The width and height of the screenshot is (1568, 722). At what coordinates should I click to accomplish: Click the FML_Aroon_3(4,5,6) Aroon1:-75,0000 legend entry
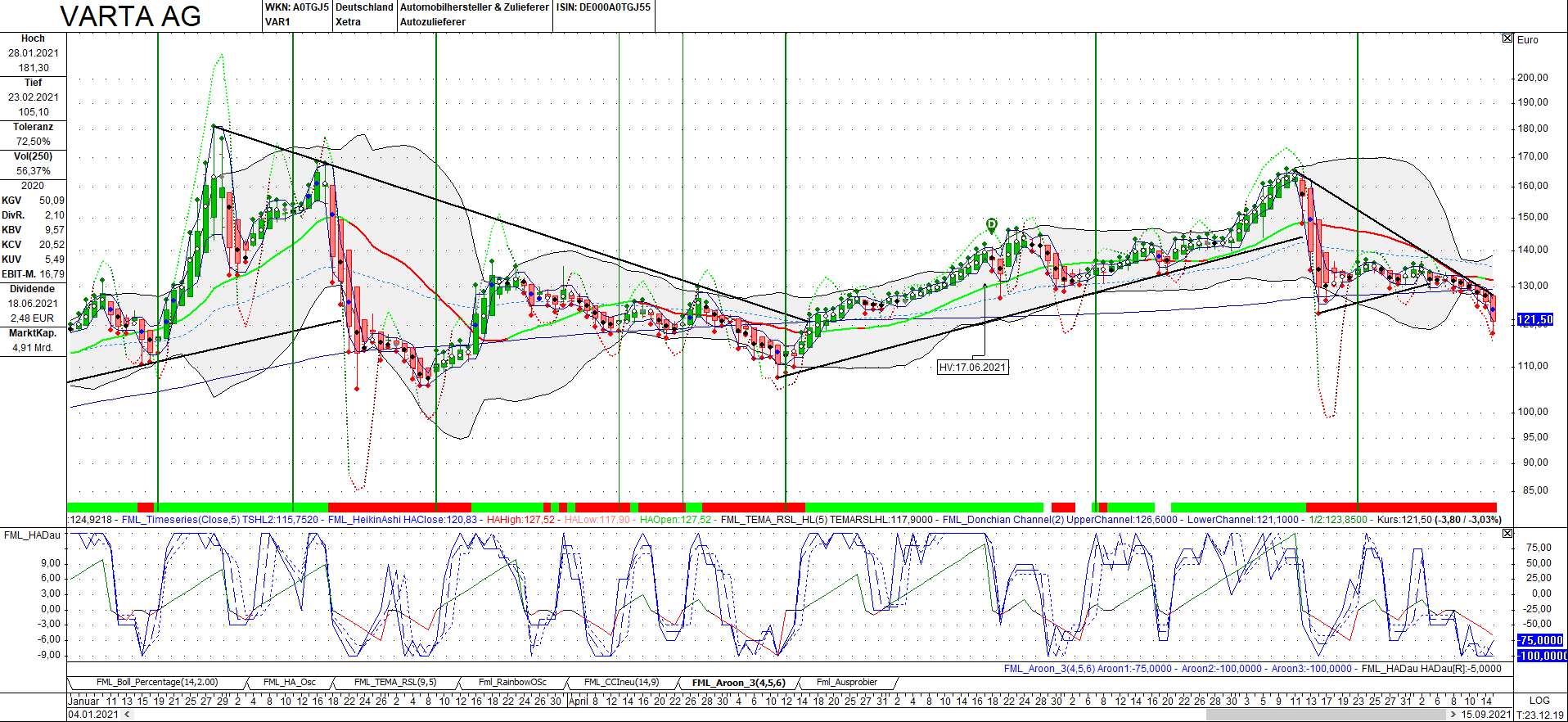[1088, 669]
